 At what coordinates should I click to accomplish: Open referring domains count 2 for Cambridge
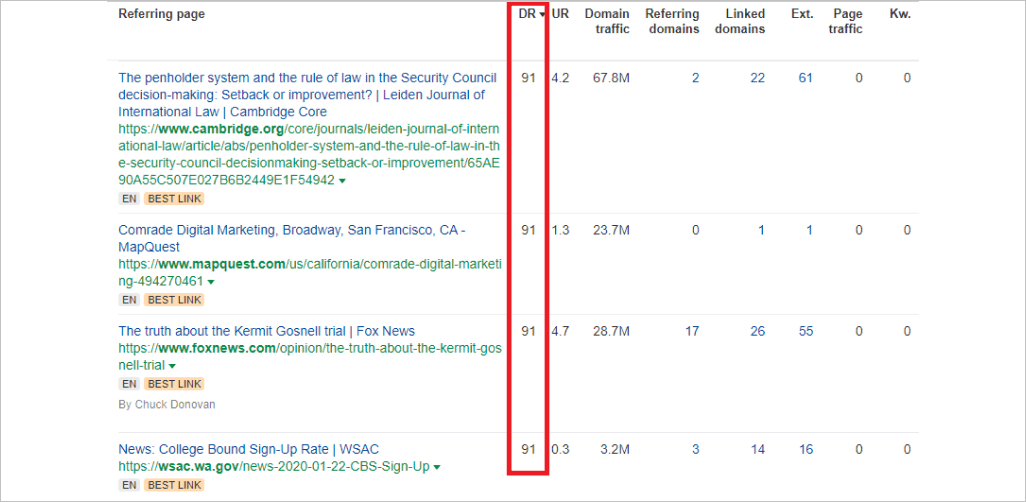coord(696,79)
